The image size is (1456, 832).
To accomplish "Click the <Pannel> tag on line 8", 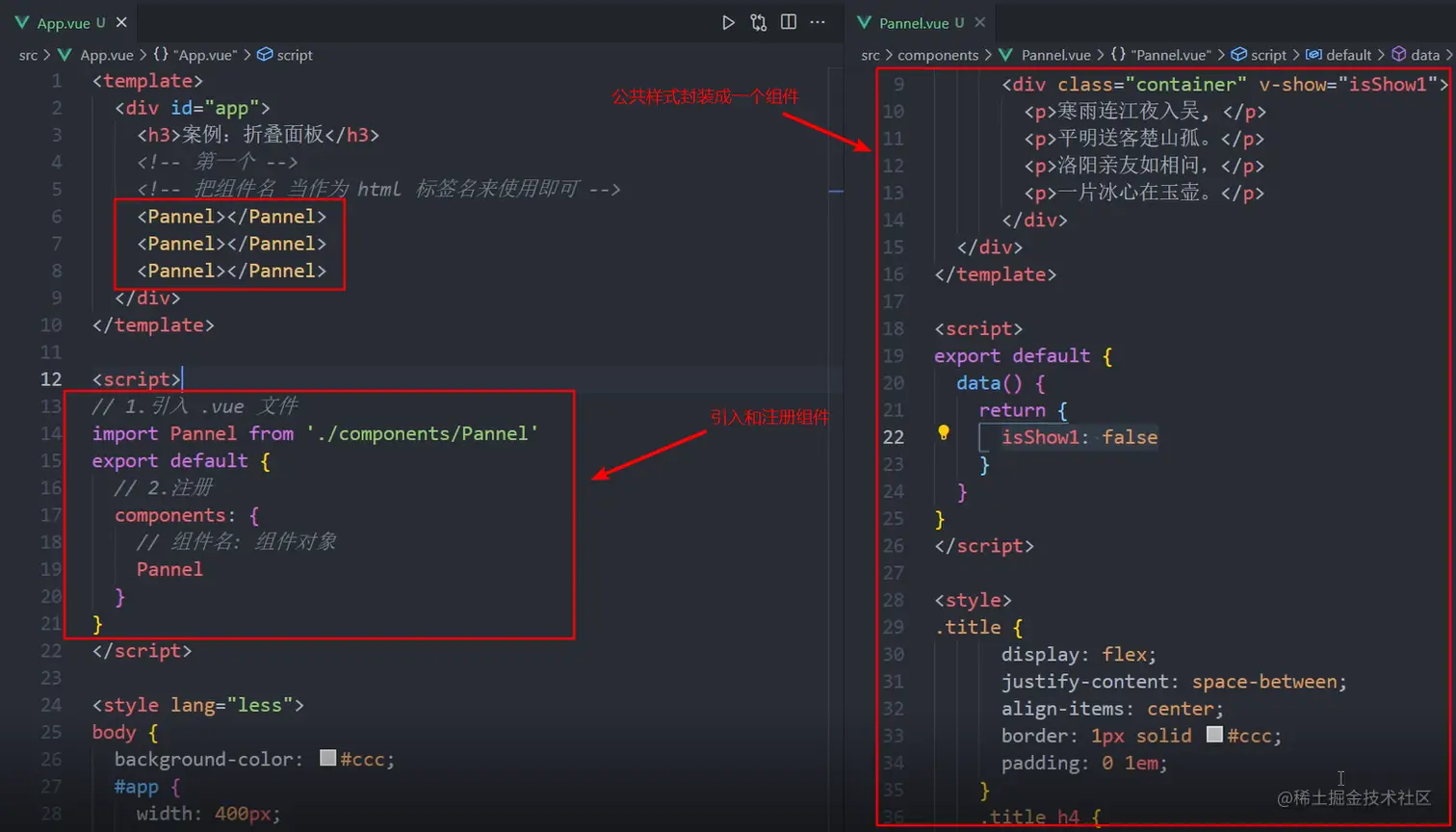I will (x=231, y=271).
